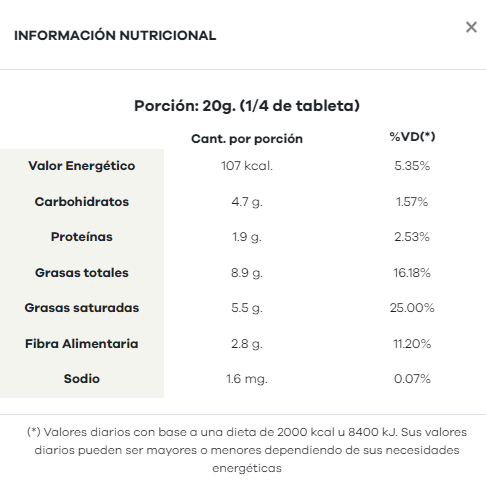This screenshot has height=480, width=486.
Task: Click the 4.7 g. carbohydrate amount
Action: click(x=247, y=202)
